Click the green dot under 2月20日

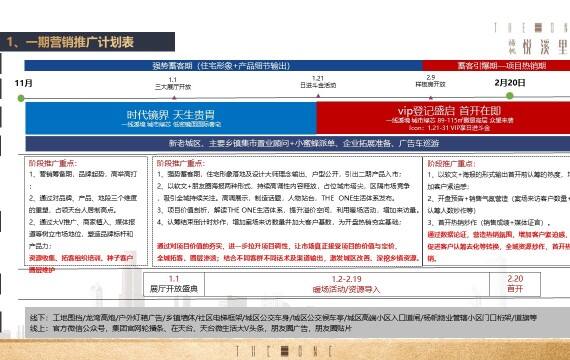click(x=510, y=96)
